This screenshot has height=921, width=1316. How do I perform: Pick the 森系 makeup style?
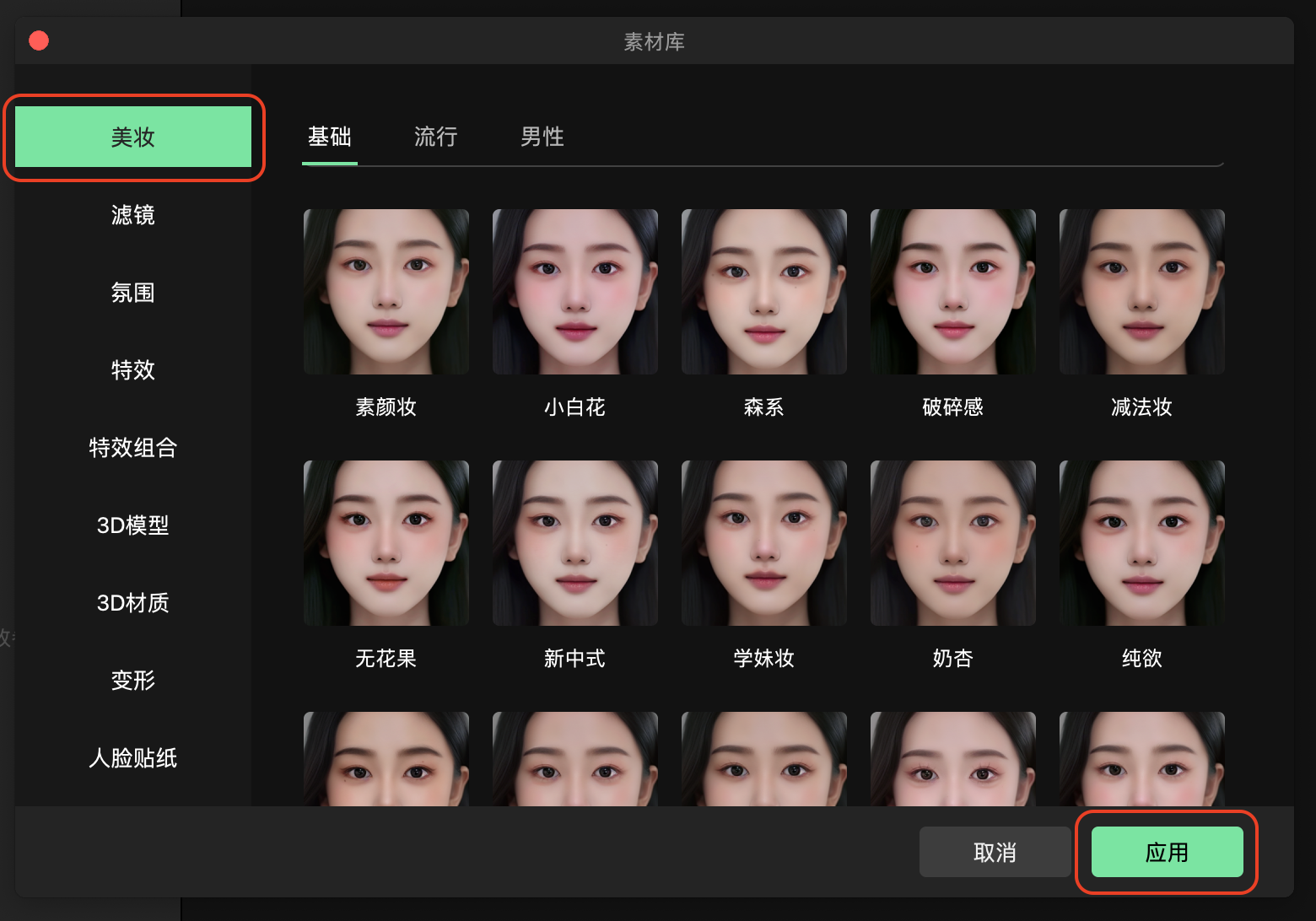click(x=763, y=292)
